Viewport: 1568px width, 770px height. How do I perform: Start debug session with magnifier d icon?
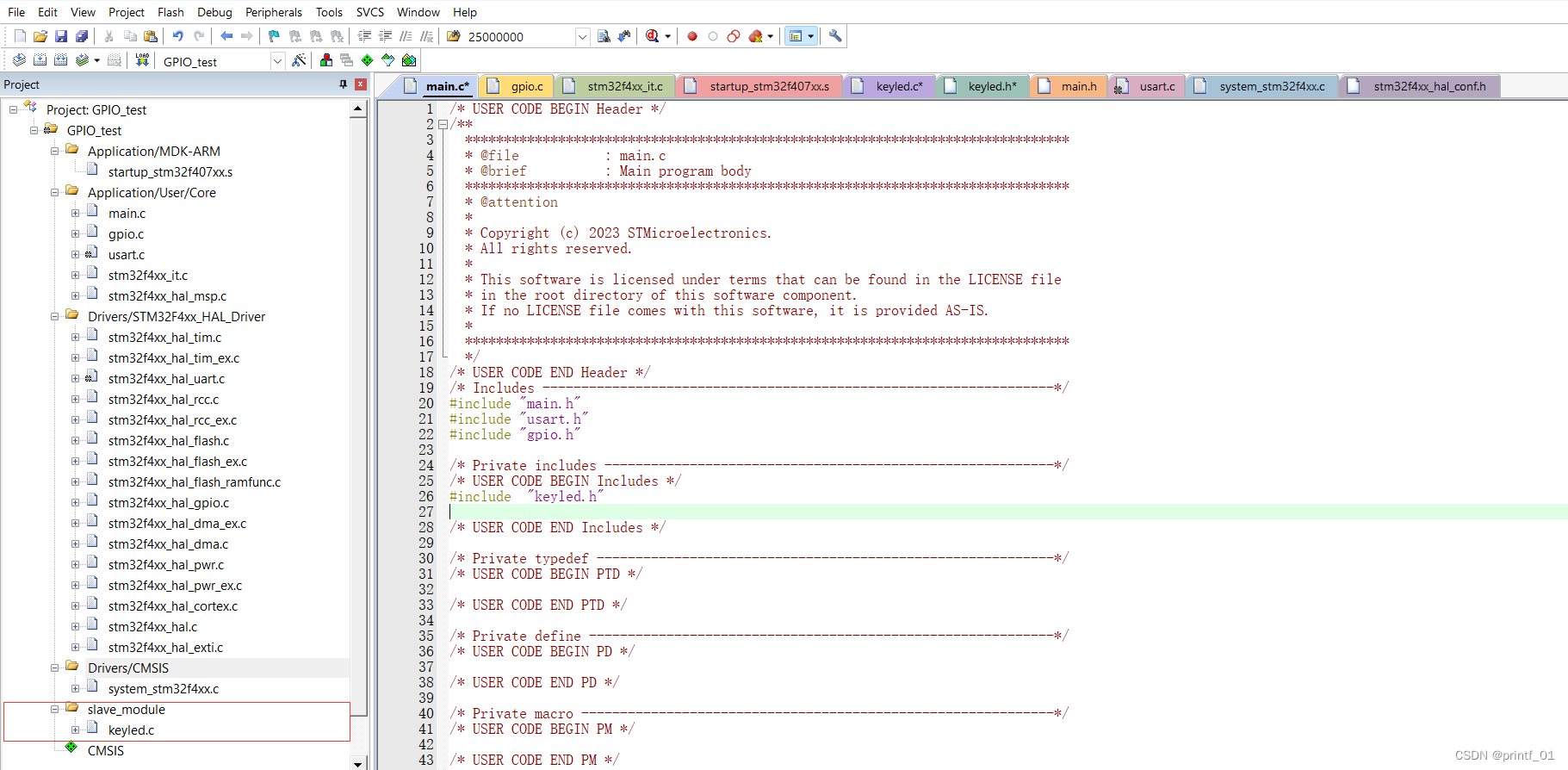pos(652,36)
